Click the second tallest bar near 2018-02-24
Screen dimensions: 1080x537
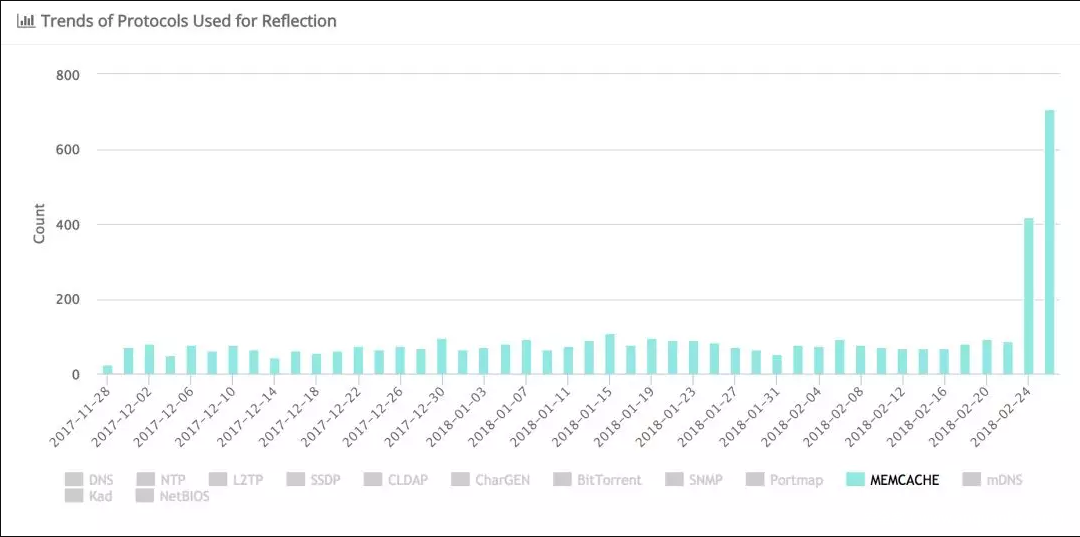(x=1029, y=296)
